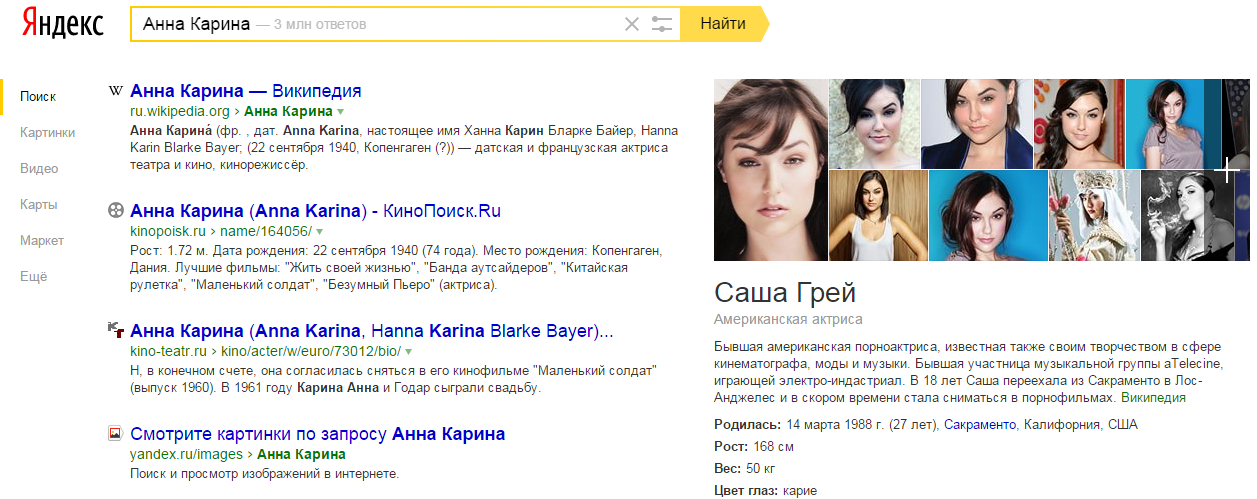The width and height of the screenshot is (1257, 499).
Task: Click the Вес: 50 кг row
Action: [745, 469]
